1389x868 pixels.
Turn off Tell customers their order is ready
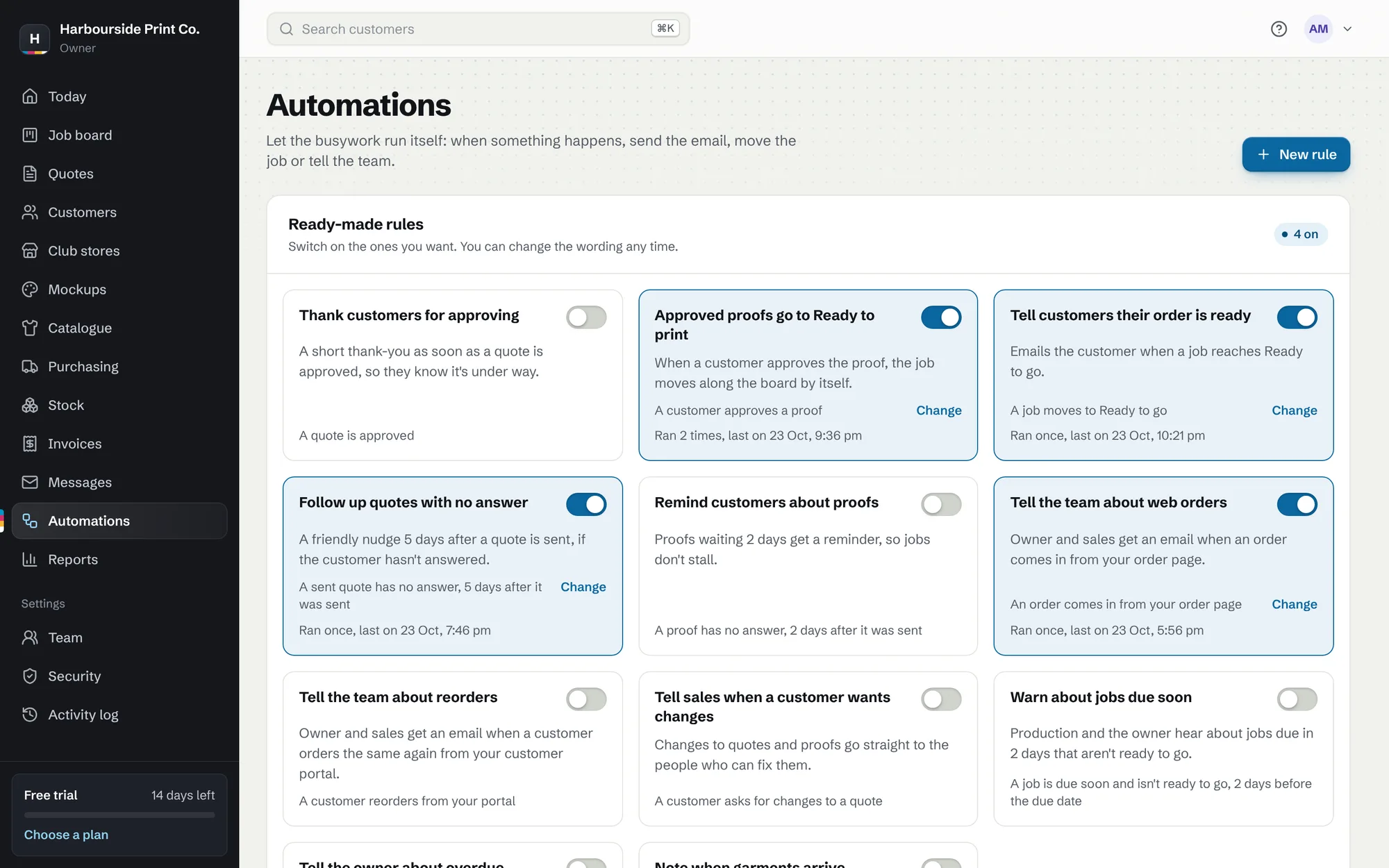pyautogui.click(x=1297, y=317)
